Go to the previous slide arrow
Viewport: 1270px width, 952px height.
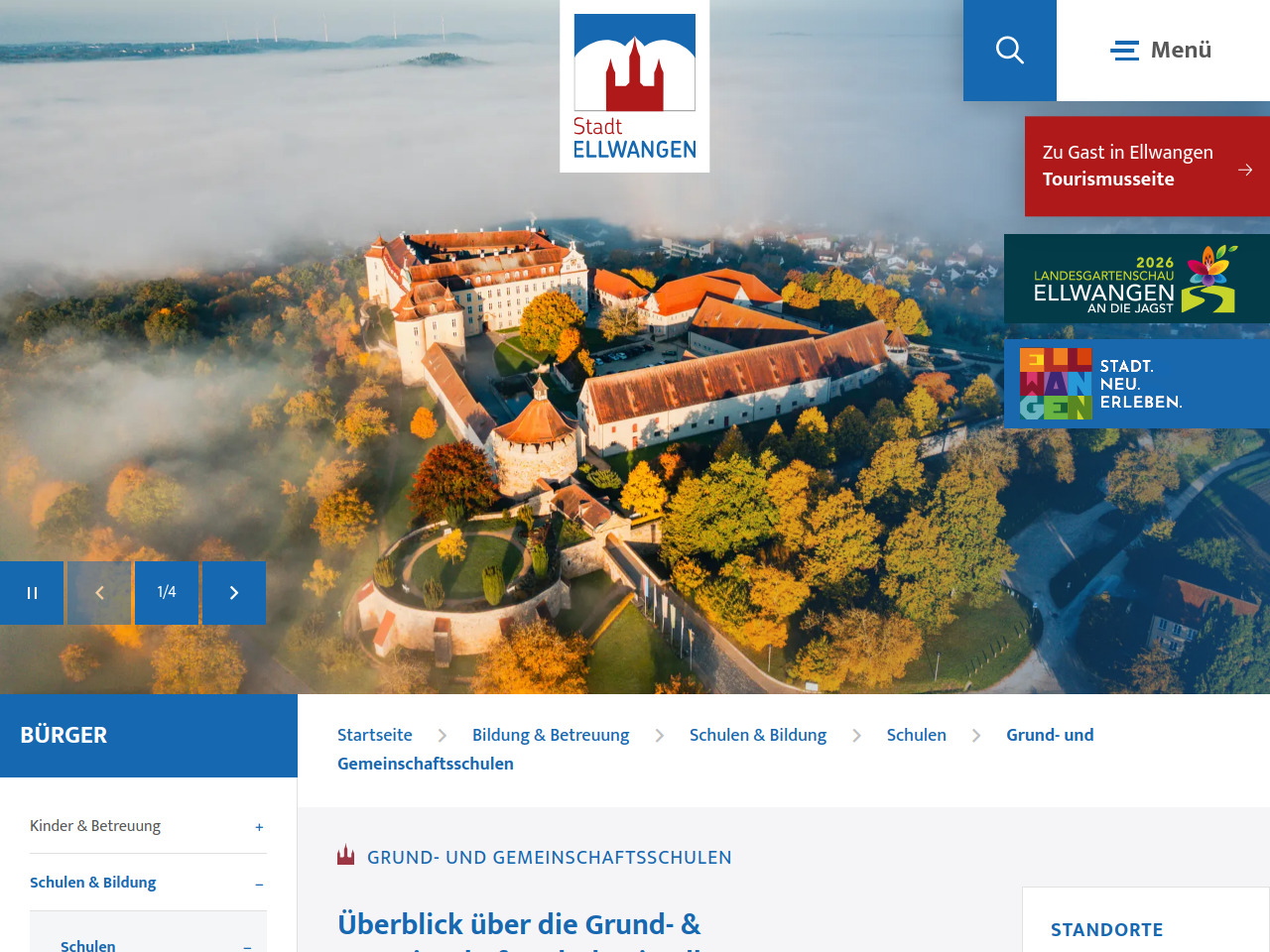[x=99, y=593]
